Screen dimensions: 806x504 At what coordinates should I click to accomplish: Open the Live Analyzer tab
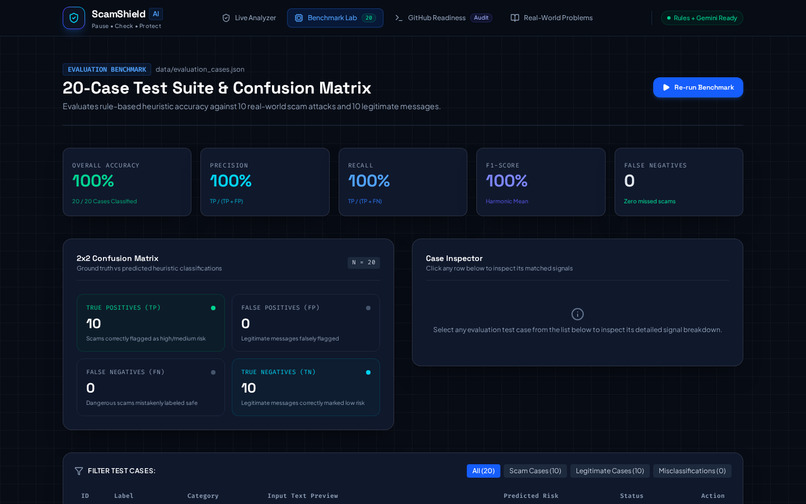tap(249, 18)
